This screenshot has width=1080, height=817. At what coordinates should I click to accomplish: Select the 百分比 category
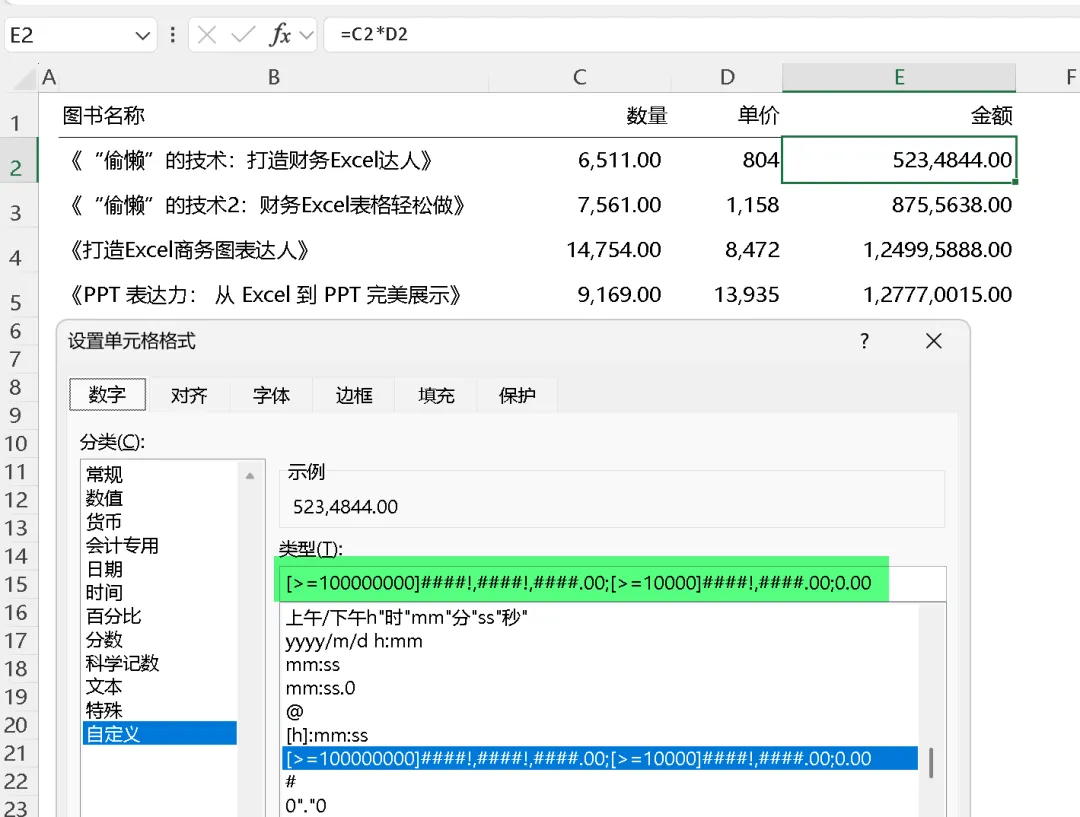(x=159, y=616)
